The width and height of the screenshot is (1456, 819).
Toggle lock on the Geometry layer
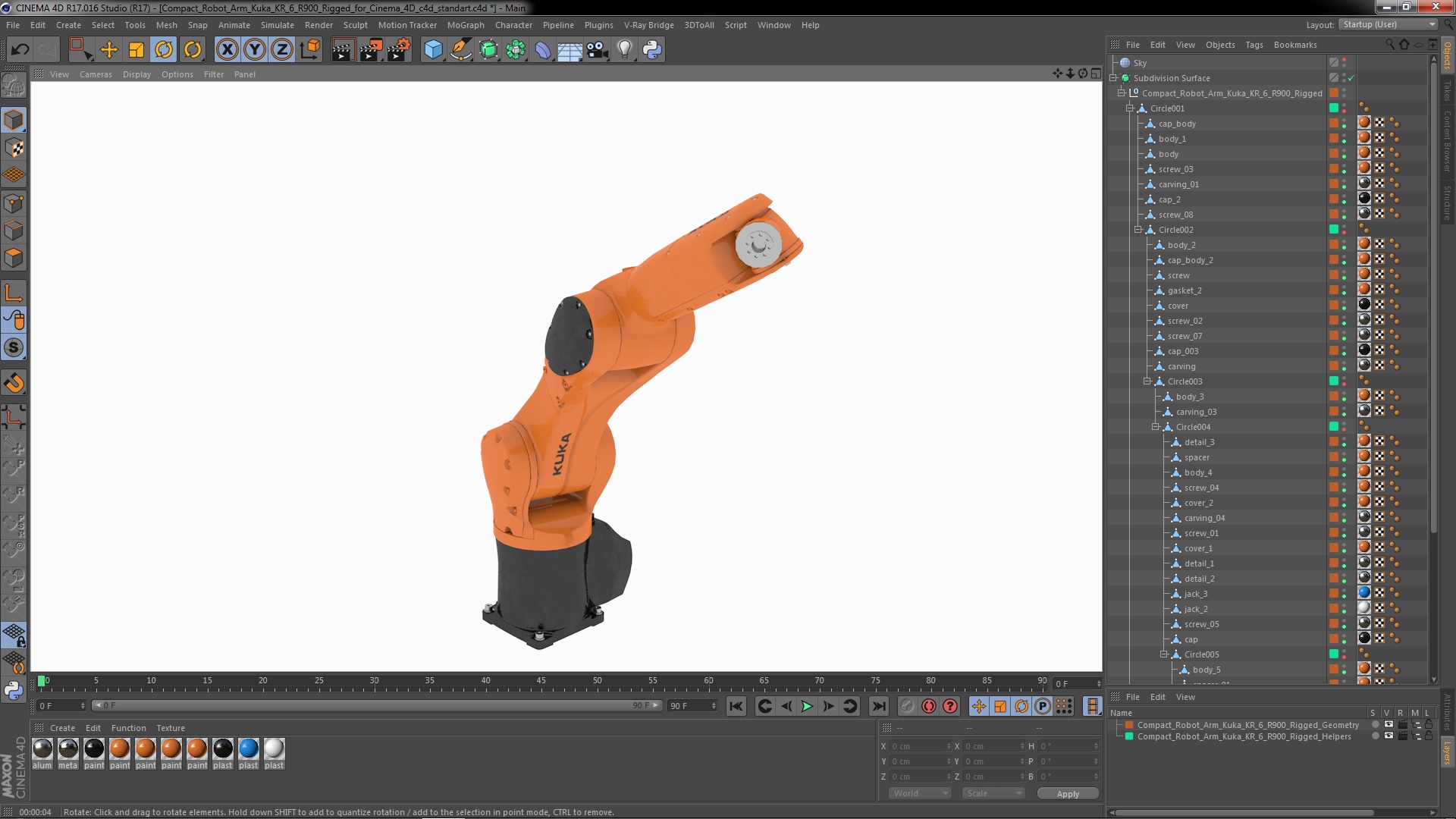point(1429,725)
